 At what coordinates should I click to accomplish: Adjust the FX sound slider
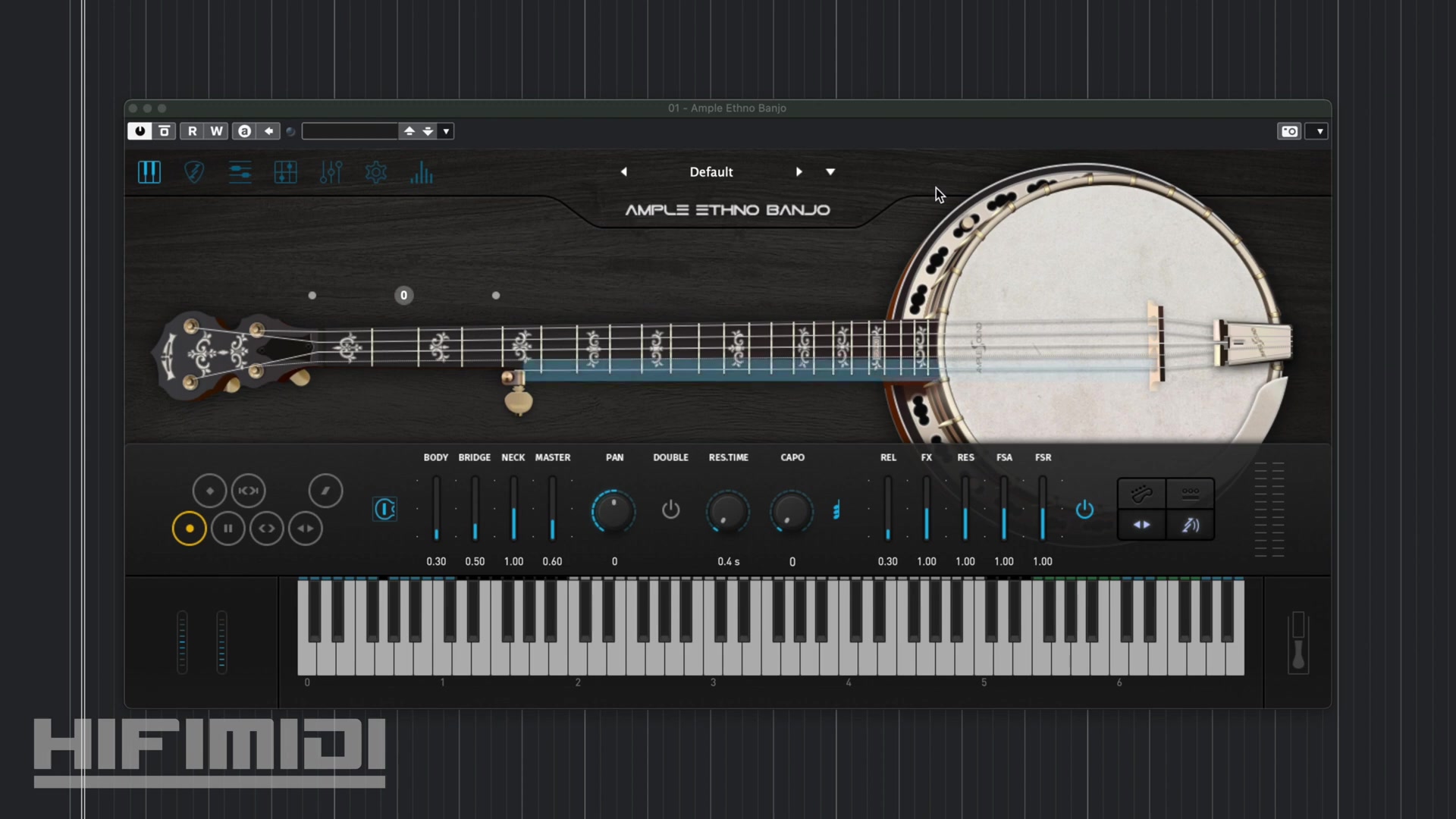pyautogui.click(x=927, y=508)
